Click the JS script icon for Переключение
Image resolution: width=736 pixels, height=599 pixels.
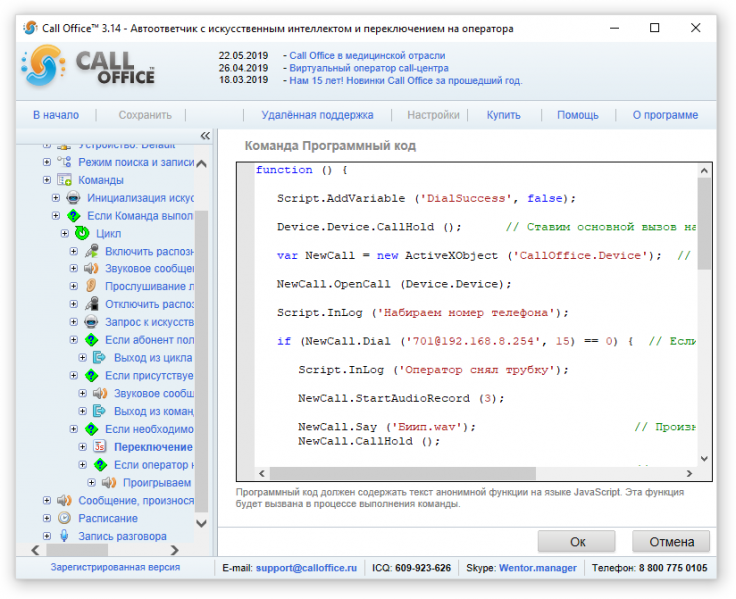(x=100, y=446)
